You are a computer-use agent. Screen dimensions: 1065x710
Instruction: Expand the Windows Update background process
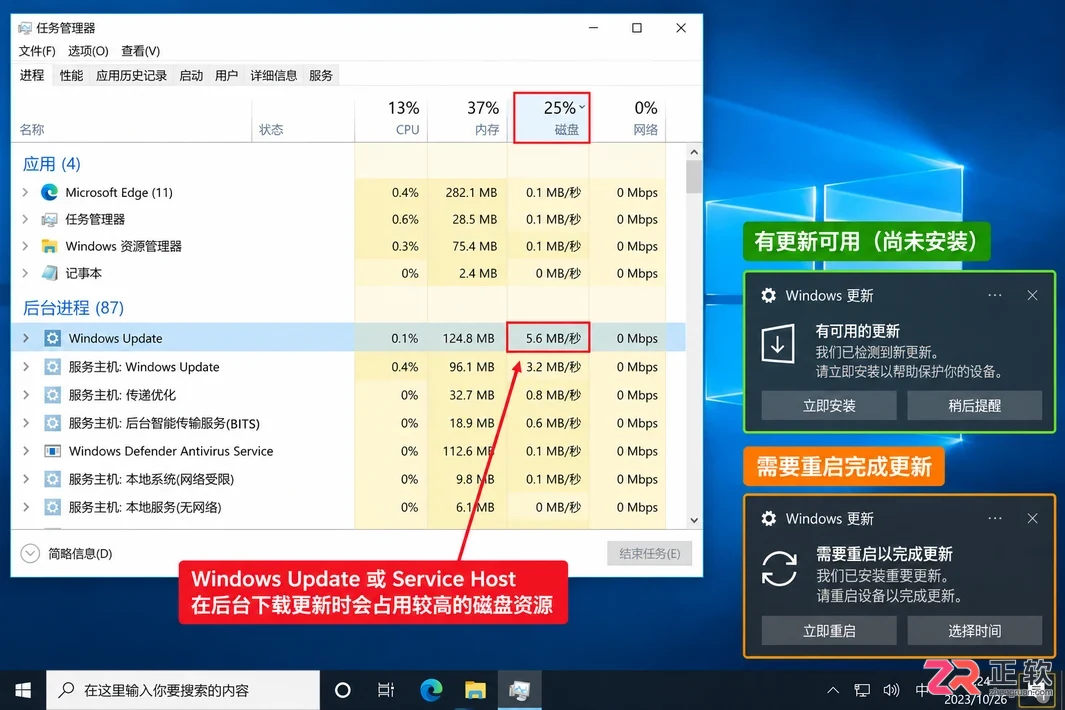click(26, 338)
